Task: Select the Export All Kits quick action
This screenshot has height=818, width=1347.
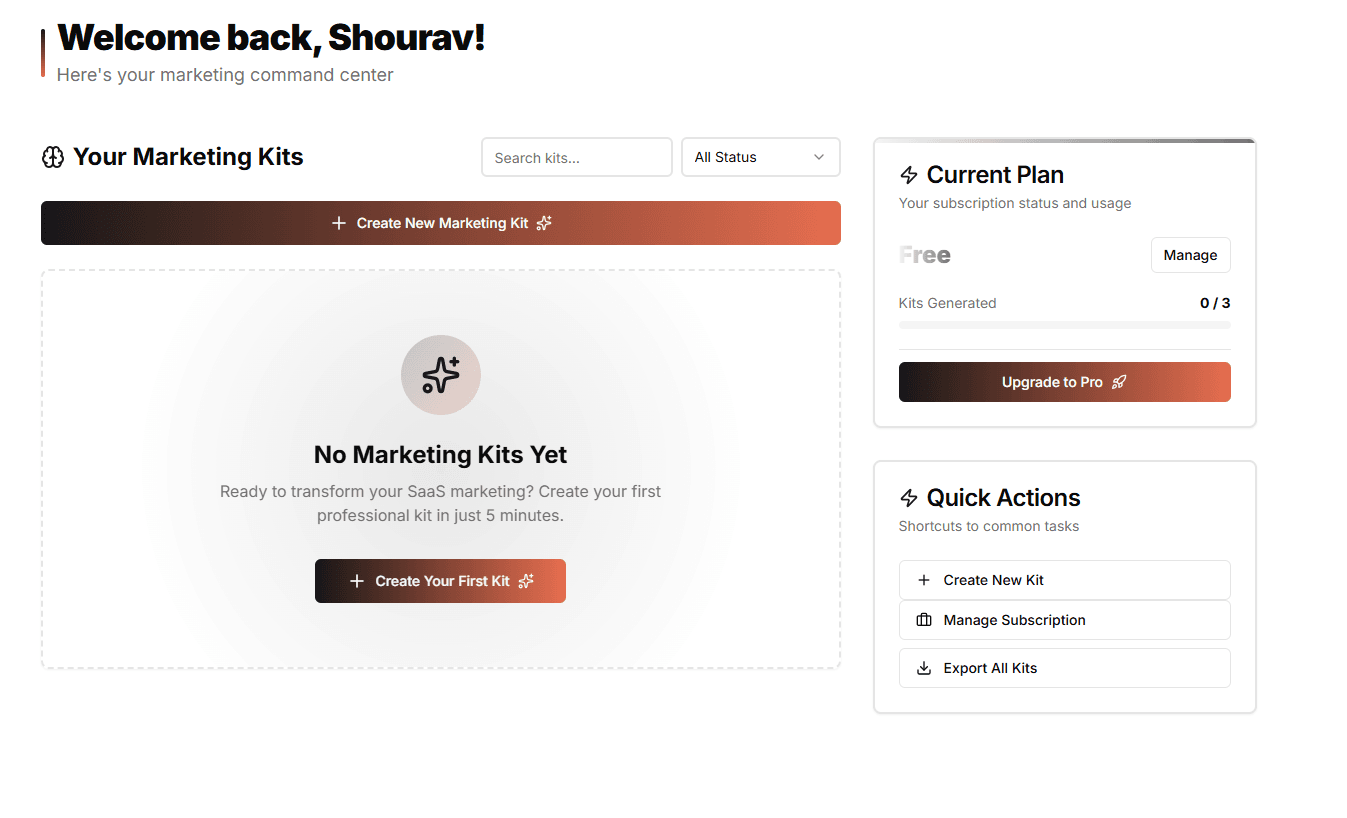Action: coord(1064,668)
